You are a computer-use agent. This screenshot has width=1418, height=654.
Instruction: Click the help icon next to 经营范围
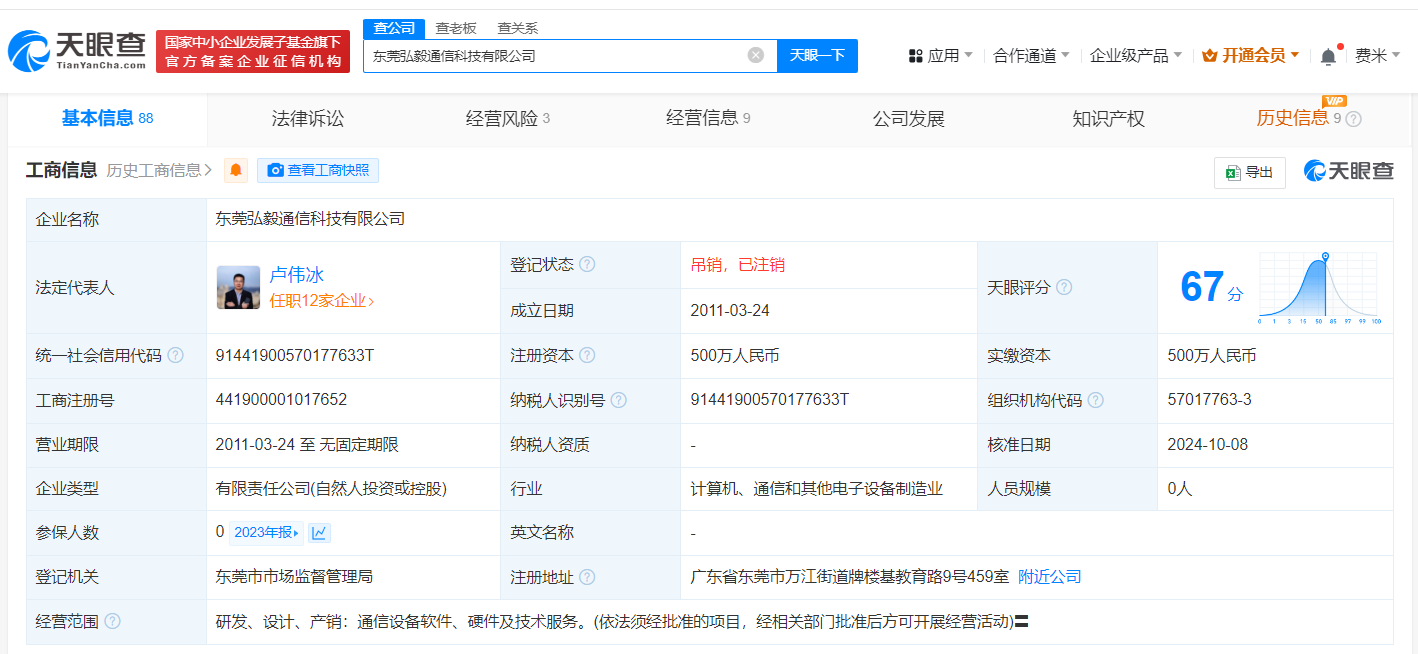coord(112,621)
